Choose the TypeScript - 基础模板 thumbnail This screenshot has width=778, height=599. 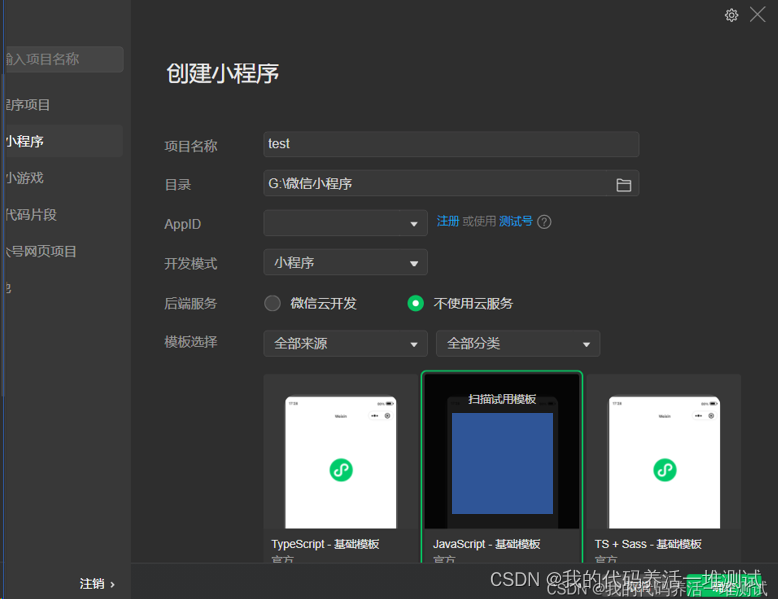(x=340, y=463)
